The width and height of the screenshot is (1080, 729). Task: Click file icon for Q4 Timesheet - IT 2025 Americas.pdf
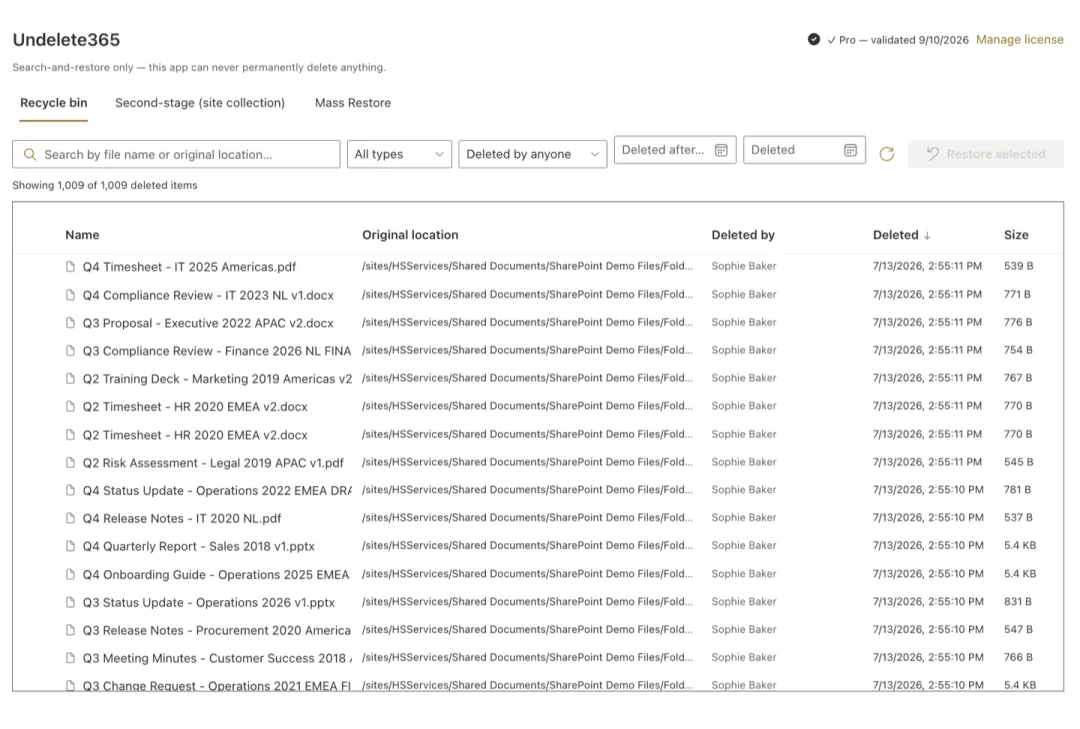(x=70, y=267)
